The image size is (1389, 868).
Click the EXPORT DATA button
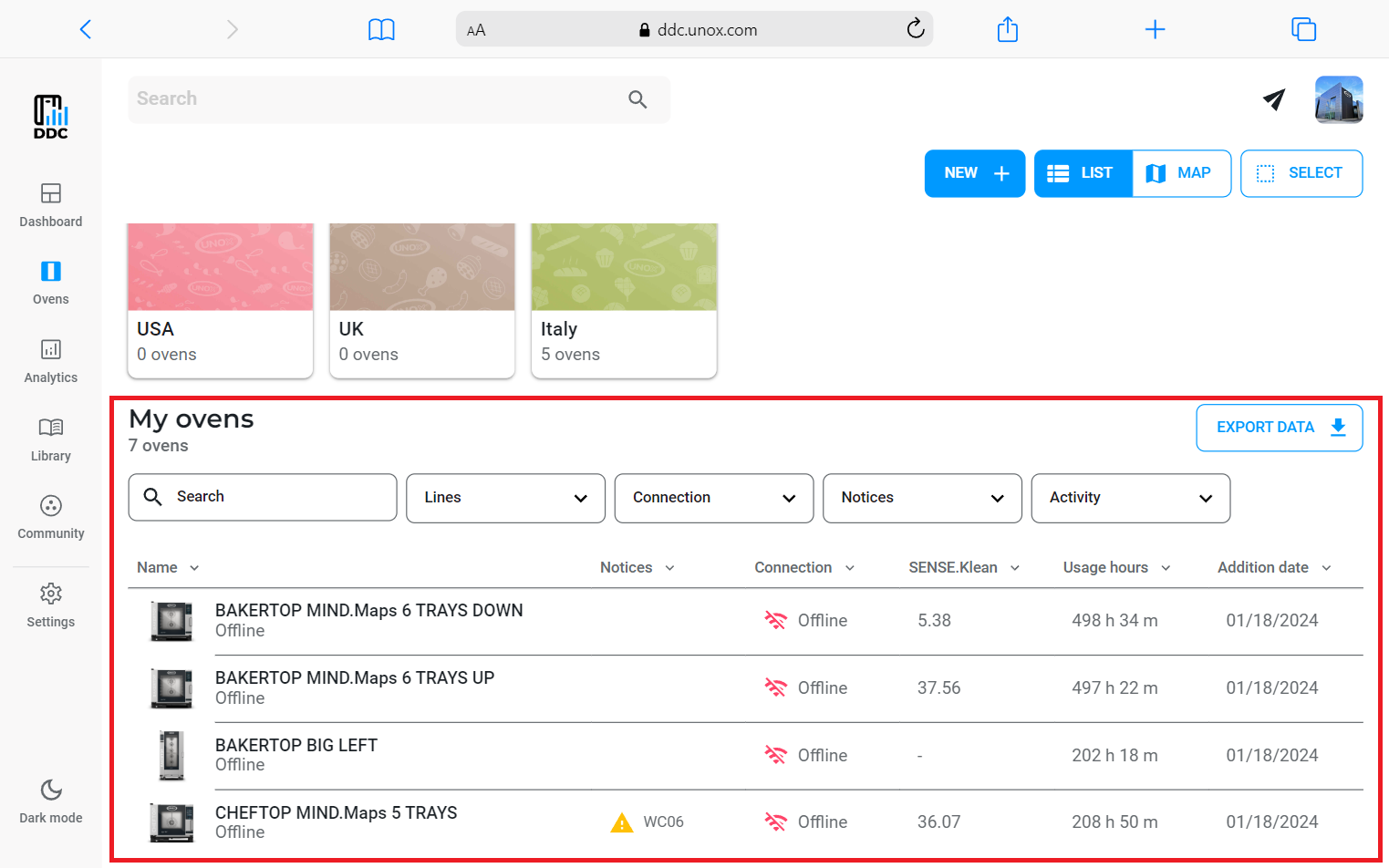(x=1279, y=428)
